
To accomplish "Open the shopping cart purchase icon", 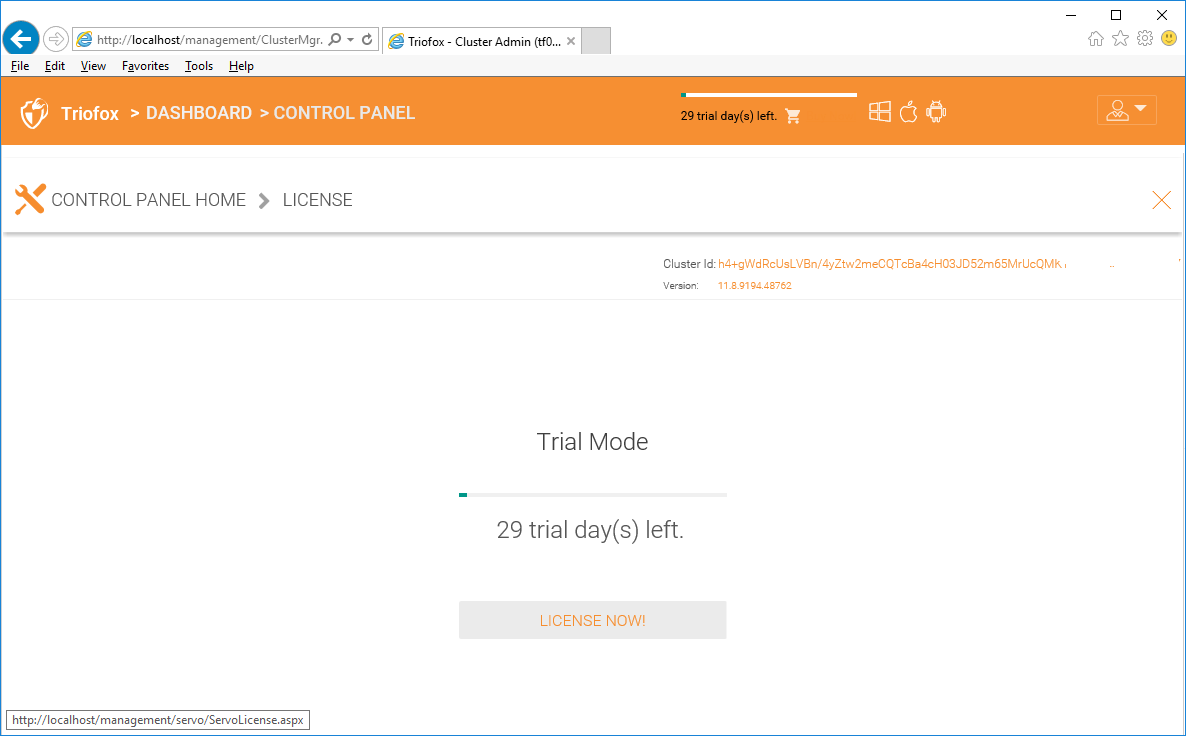I will coord(793,116).
